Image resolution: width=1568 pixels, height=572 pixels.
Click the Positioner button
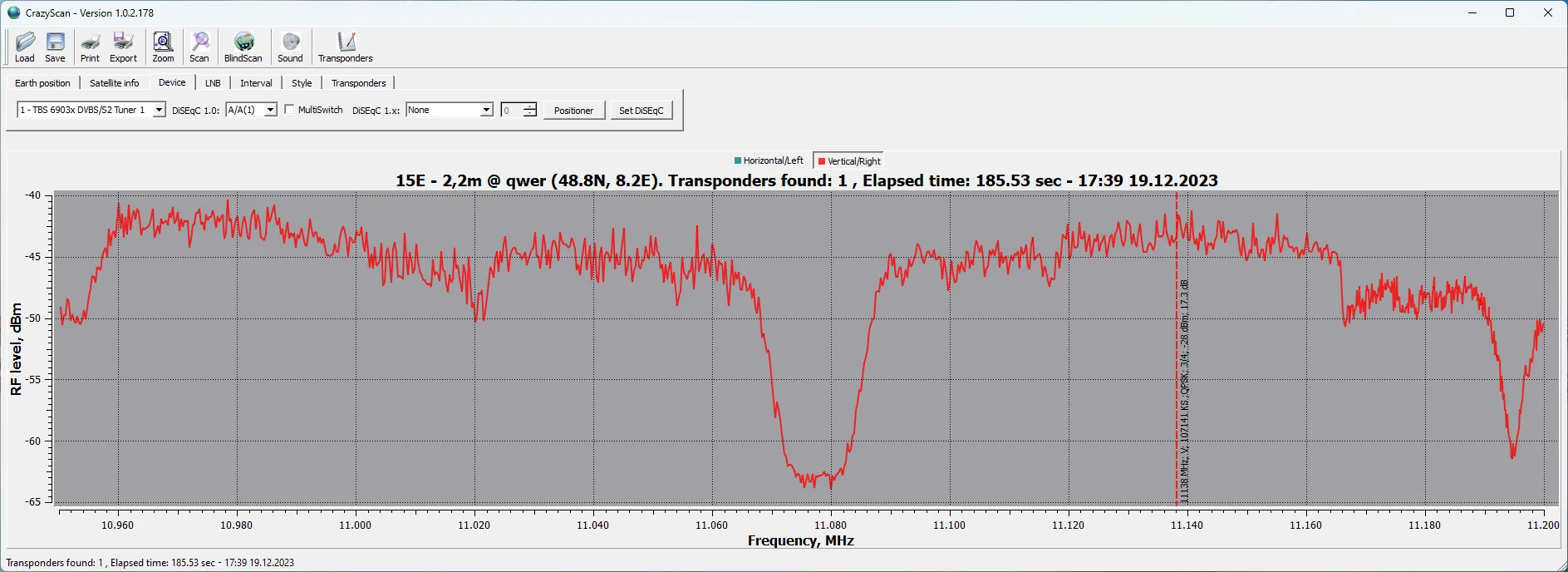click(573, 111)
